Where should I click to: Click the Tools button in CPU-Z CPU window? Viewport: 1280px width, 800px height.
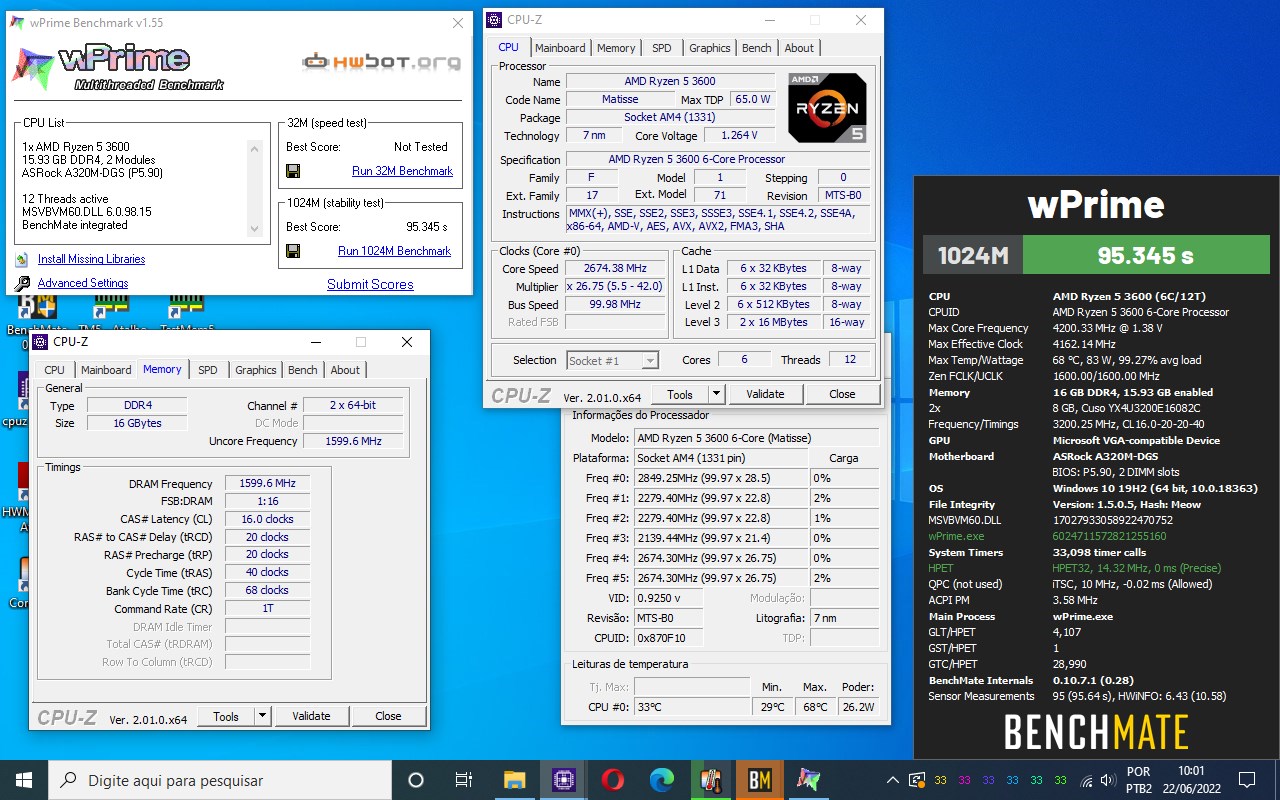[x=680, y=394]
